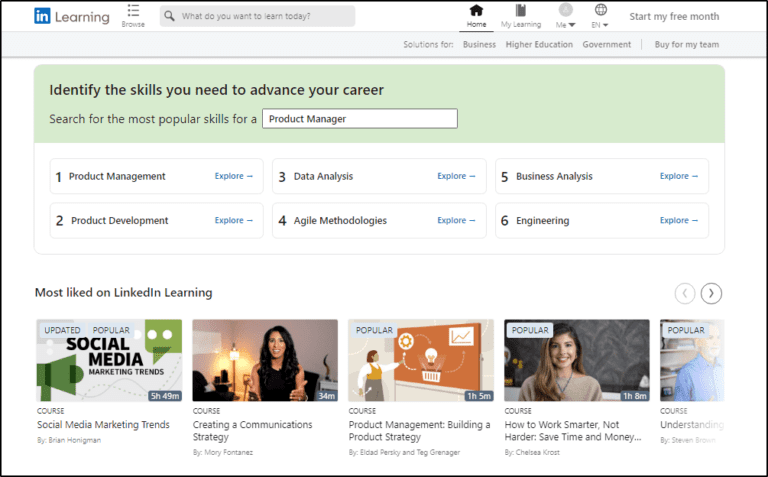Image resolution: width=768 pixels, height=477 pixels.
Task: Open the Steven Brown course thumbnail
Action: click(x=692, y=360)
